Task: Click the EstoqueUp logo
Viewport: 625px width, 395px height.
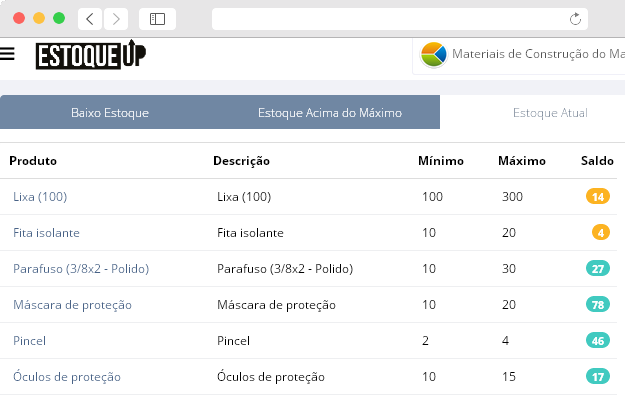Action: coord(91,55)
